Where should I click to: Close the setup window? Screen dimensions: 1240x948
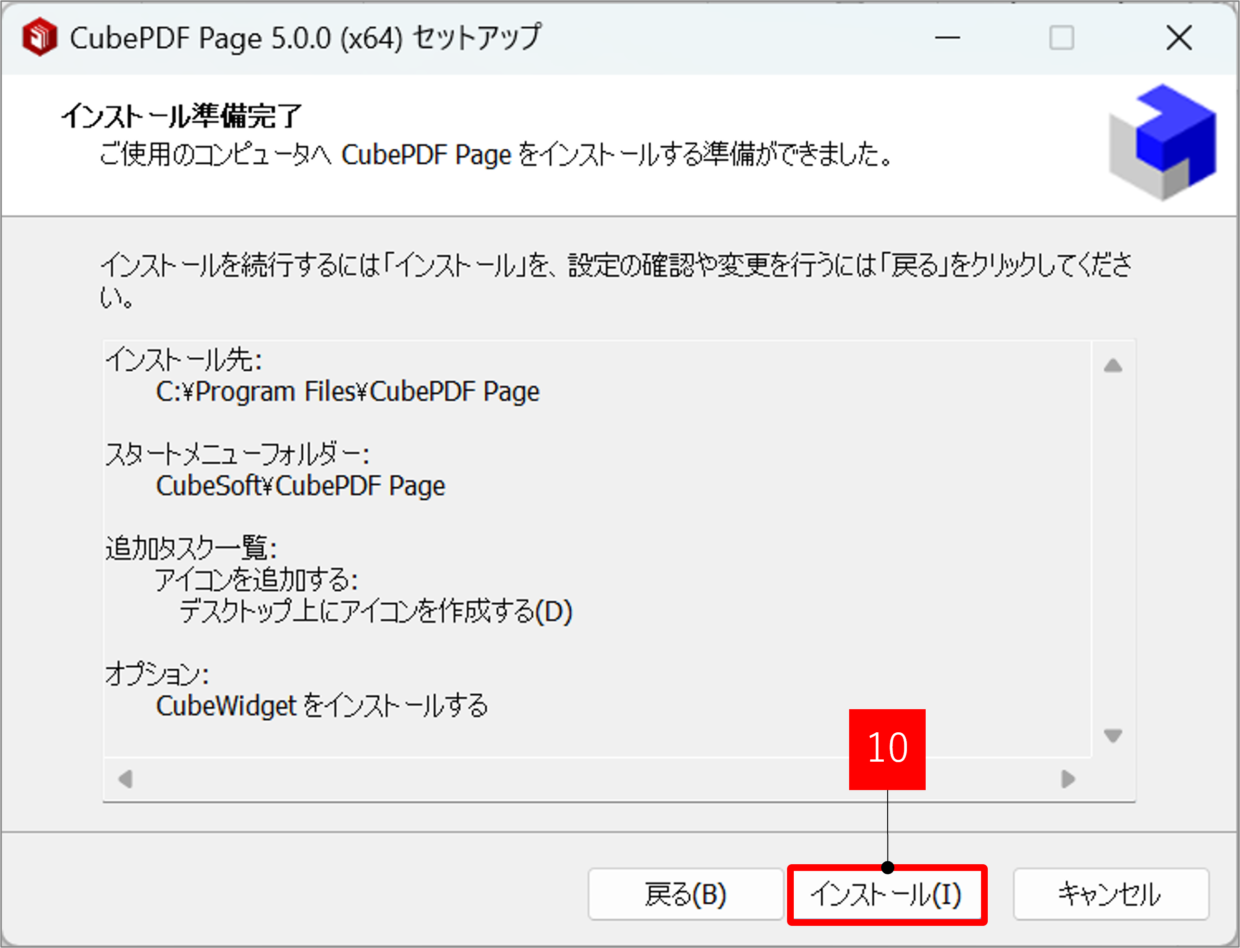[x=1179, y=38]
